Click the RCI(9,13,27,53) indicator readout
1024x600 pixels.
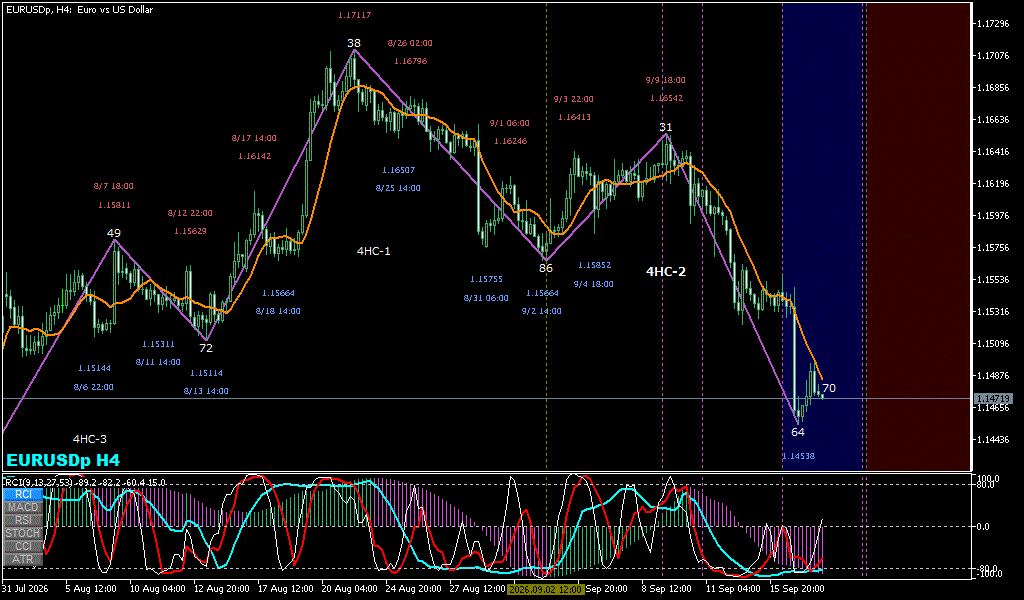point(85,482)
